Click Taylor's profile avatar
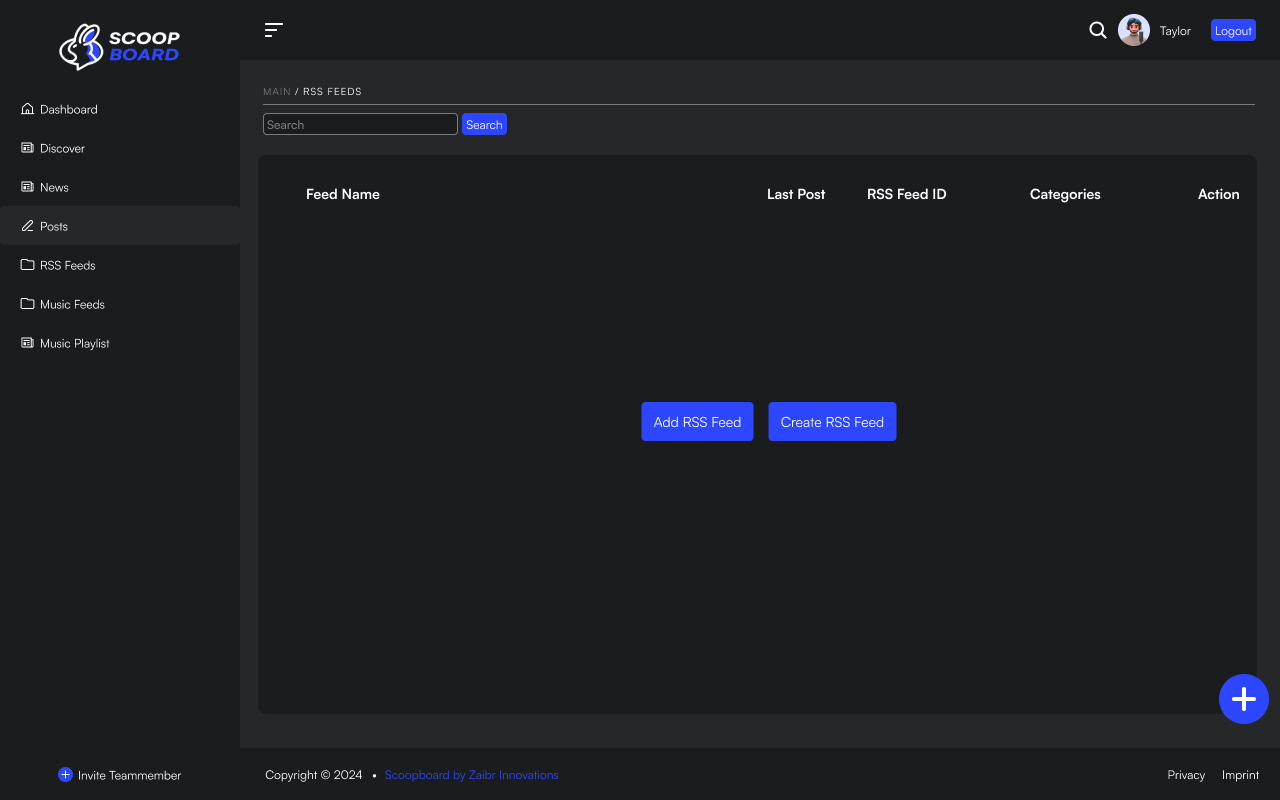This screenshot has height=800, width=1280. pos(1133,30)
